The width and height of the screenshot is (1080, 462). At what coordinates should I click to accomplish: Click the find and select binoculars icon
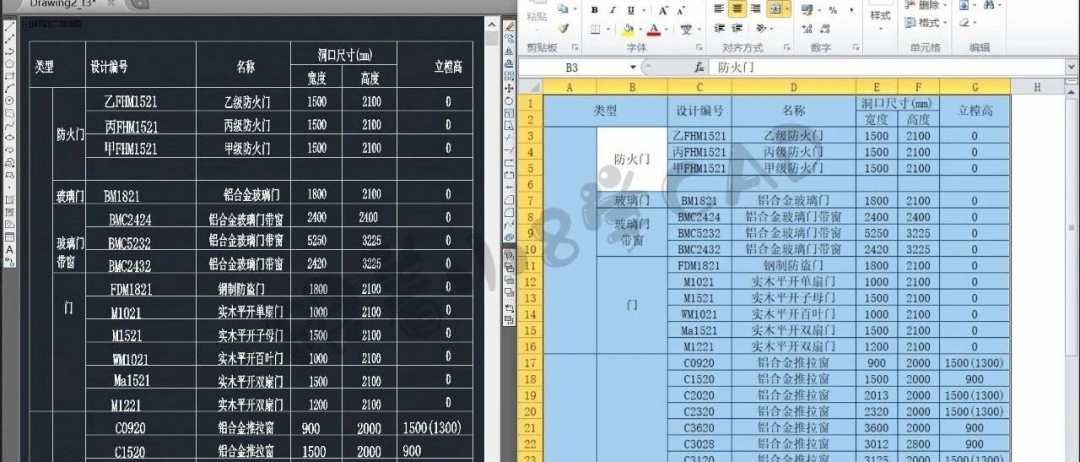pyautogui.click(x=989, y=5)
